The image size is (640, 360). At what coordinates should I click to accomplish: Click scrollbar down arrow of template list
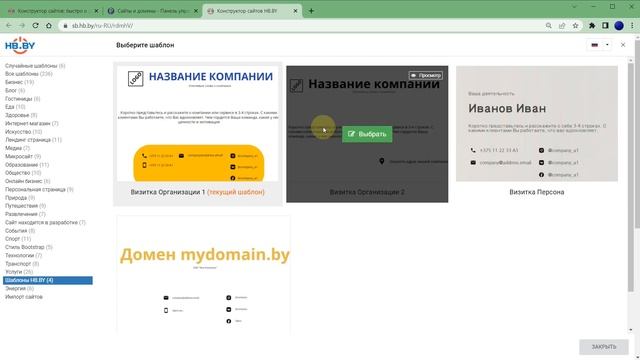631,329
